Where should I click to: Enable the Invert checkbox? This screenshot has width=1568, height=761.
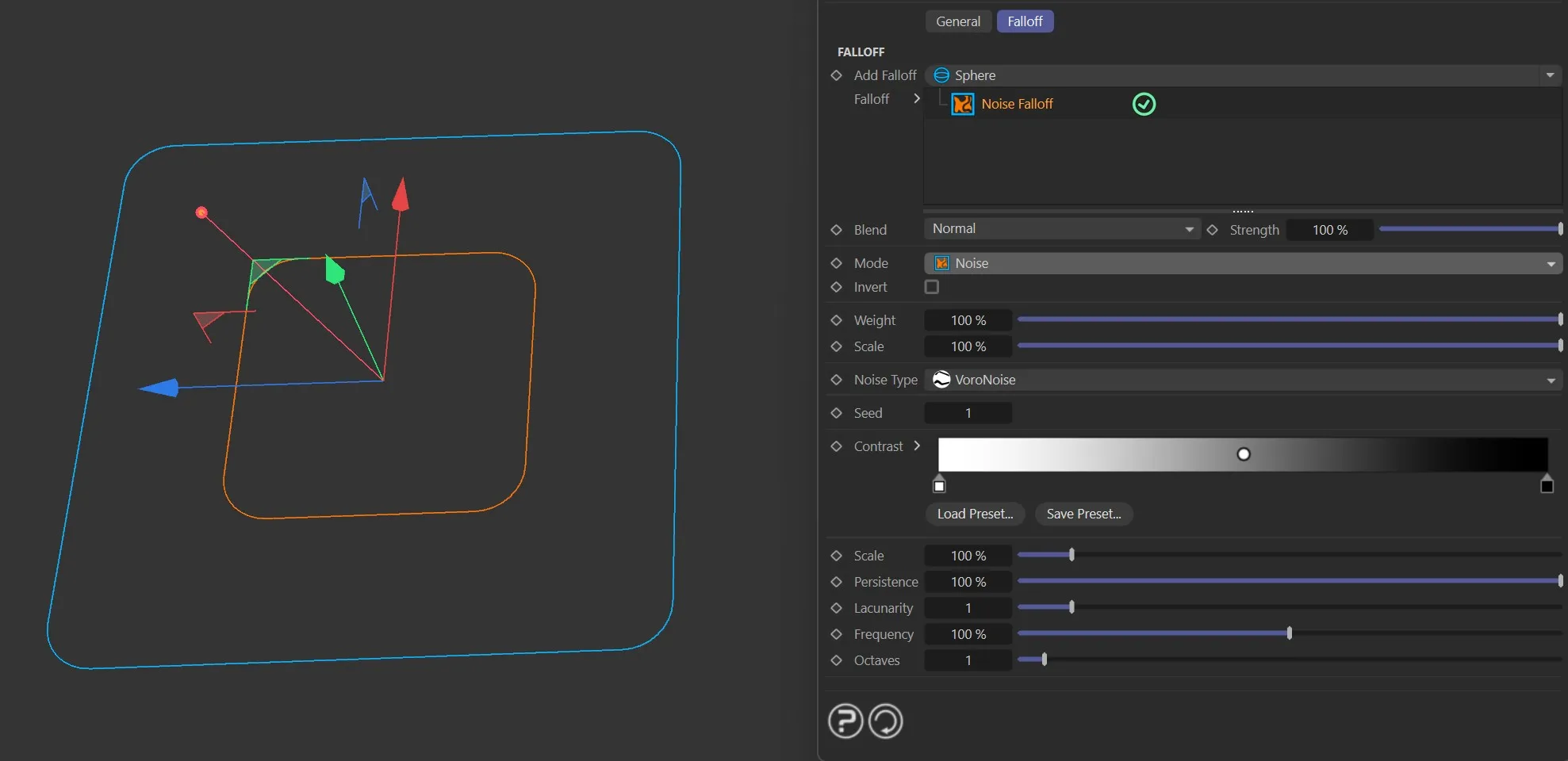point(932,287)
